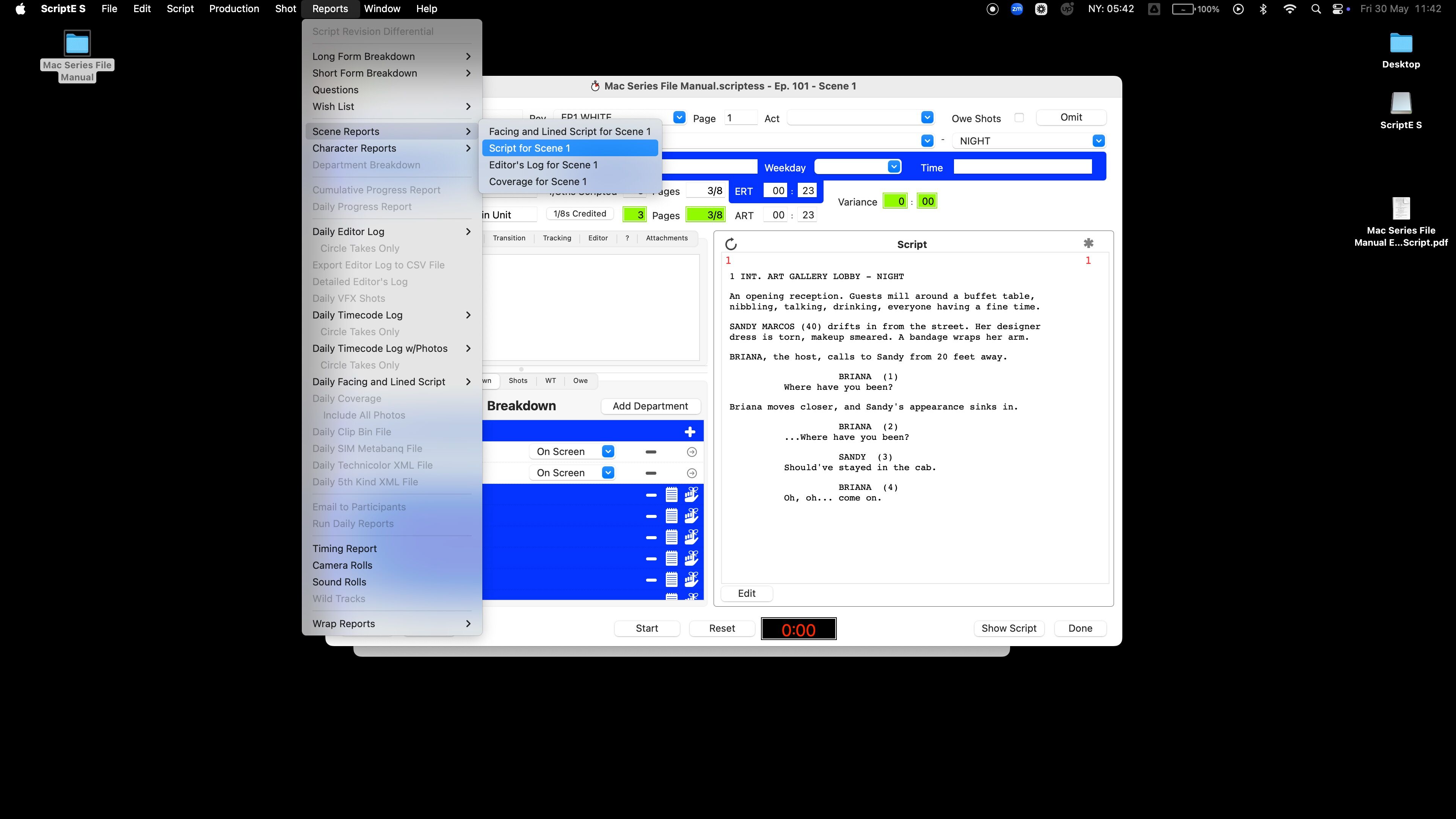Click the Show Script button
This screenshot has width=1456, height=819.
coord(1008,628)
